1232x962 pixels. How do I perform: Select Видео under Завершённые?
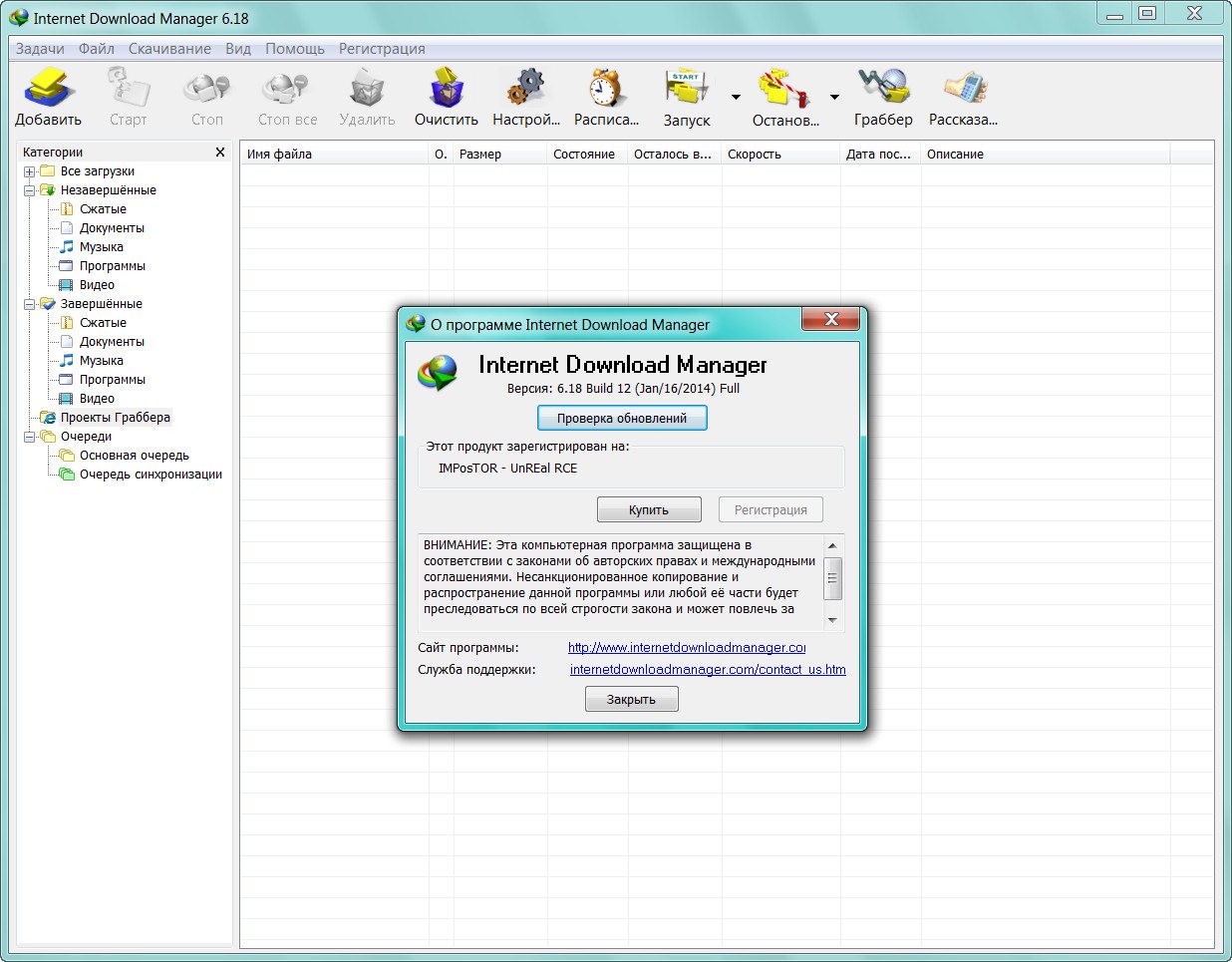point(97,399)
